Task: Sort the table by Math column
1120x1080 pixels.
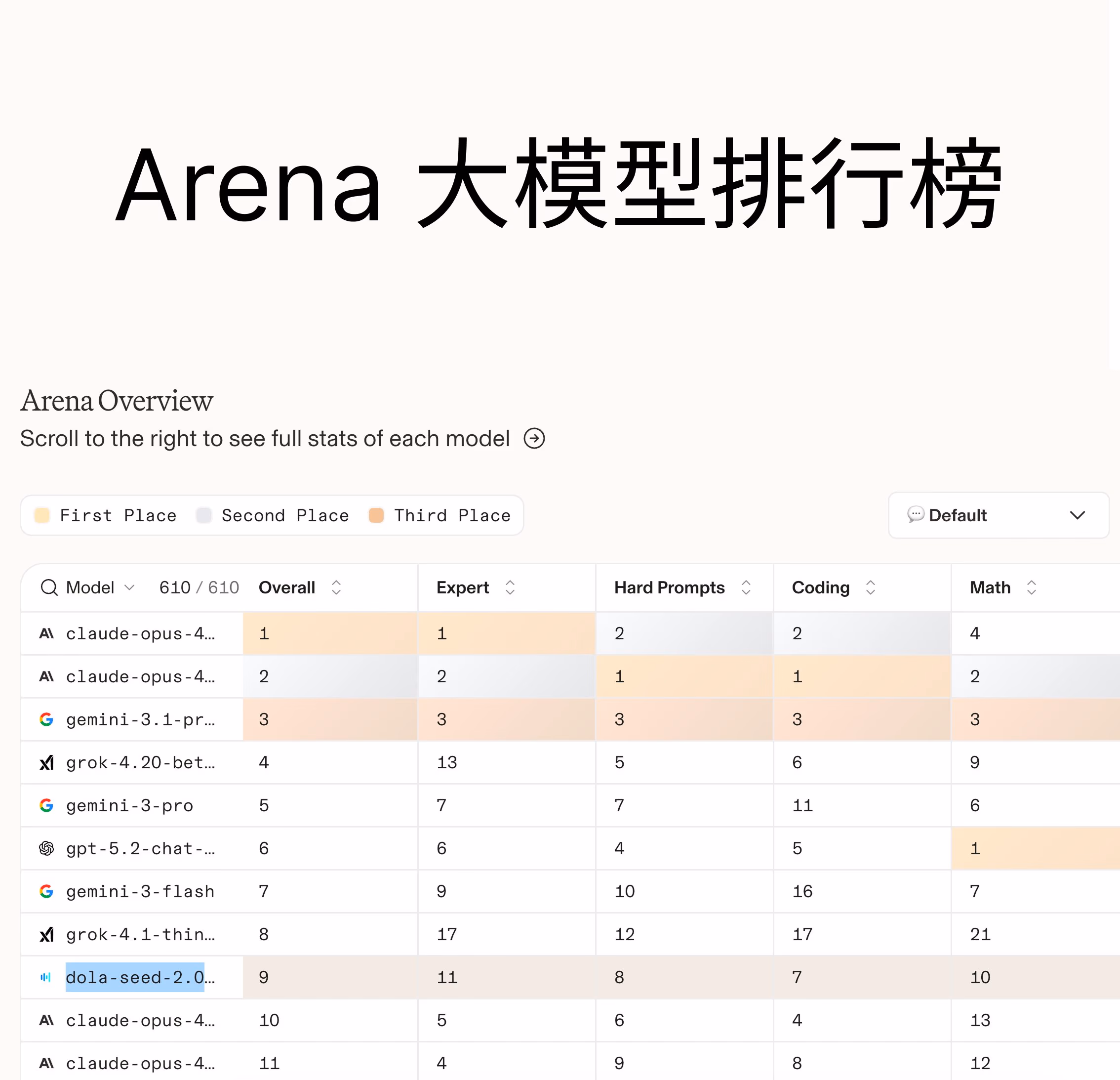Action: pos(1032,587)
